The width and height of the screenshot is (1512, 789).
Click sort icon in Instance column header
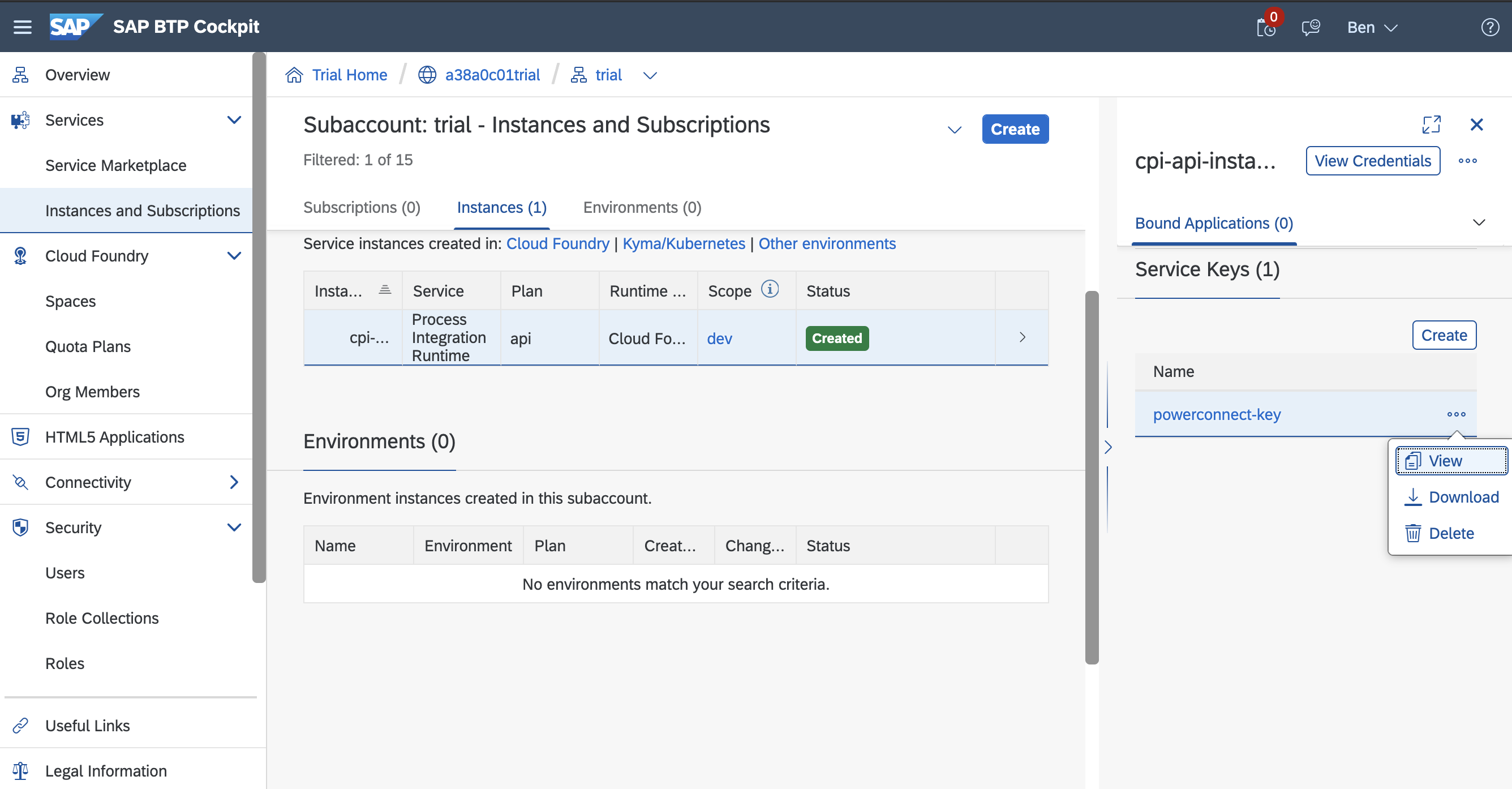click(385, 290)
